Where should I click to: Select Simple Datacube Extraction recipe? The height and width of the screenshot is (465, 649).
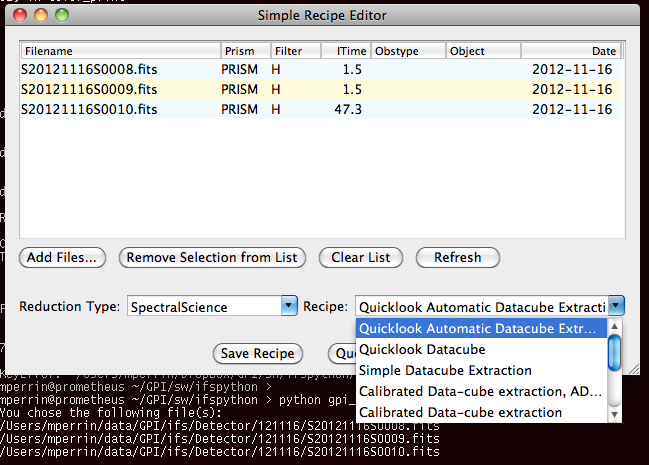click(445, 371)
